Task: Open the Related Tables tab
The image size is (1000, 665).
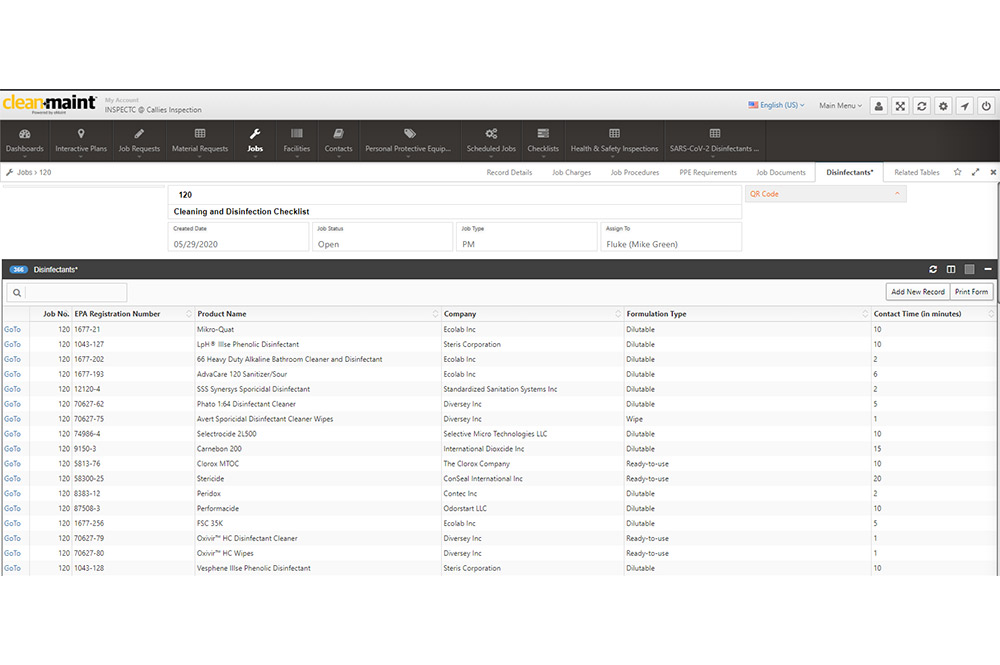Action: click(x=916, y=172)
